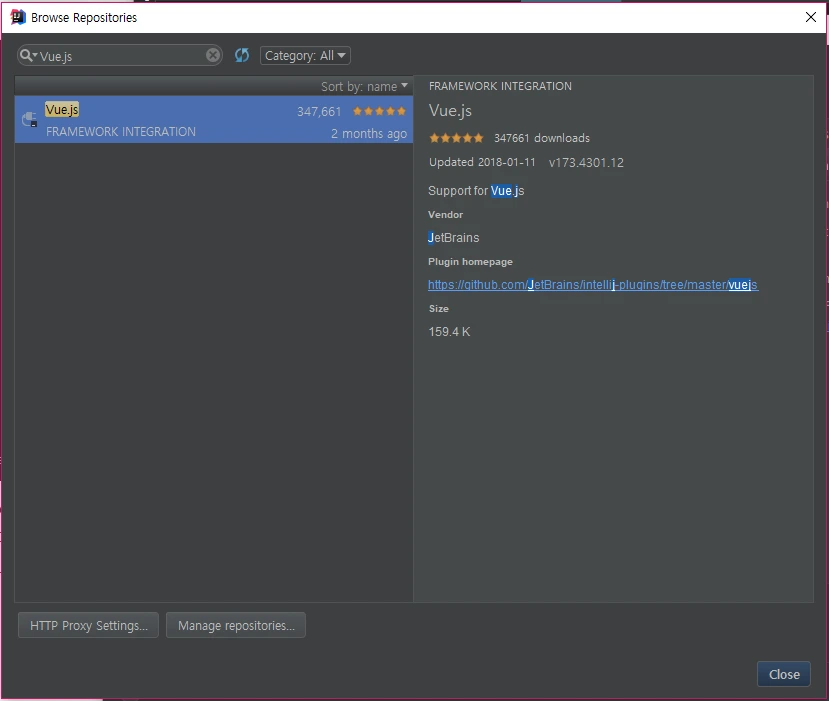Click the search magnifier history icon

(x=28, y=56)
